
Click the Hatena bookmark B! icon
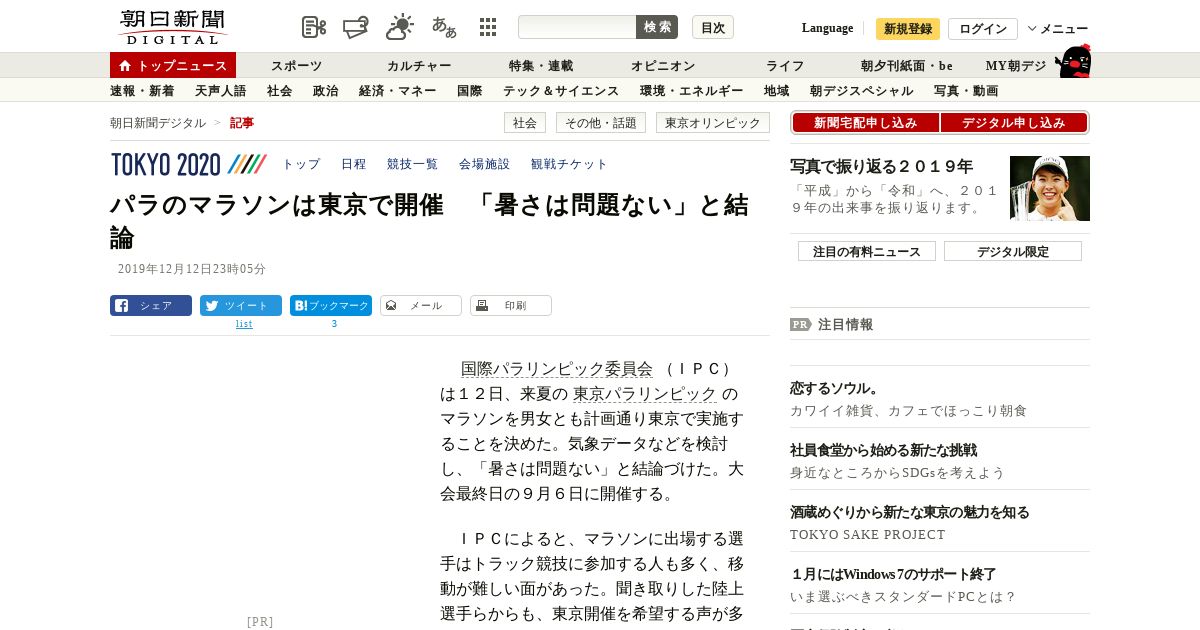(x=301, y=305)
